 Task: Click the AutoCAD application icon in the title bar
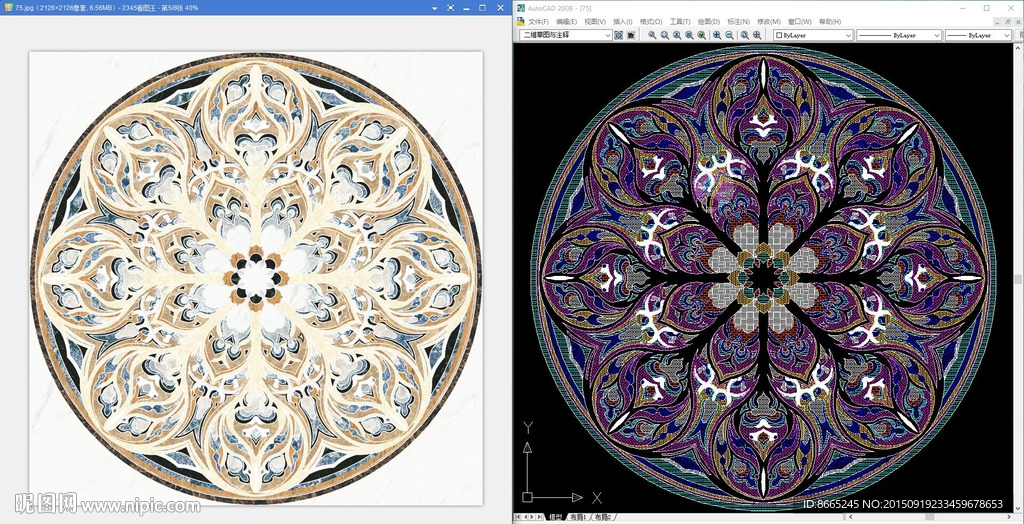tap(520, 8)
